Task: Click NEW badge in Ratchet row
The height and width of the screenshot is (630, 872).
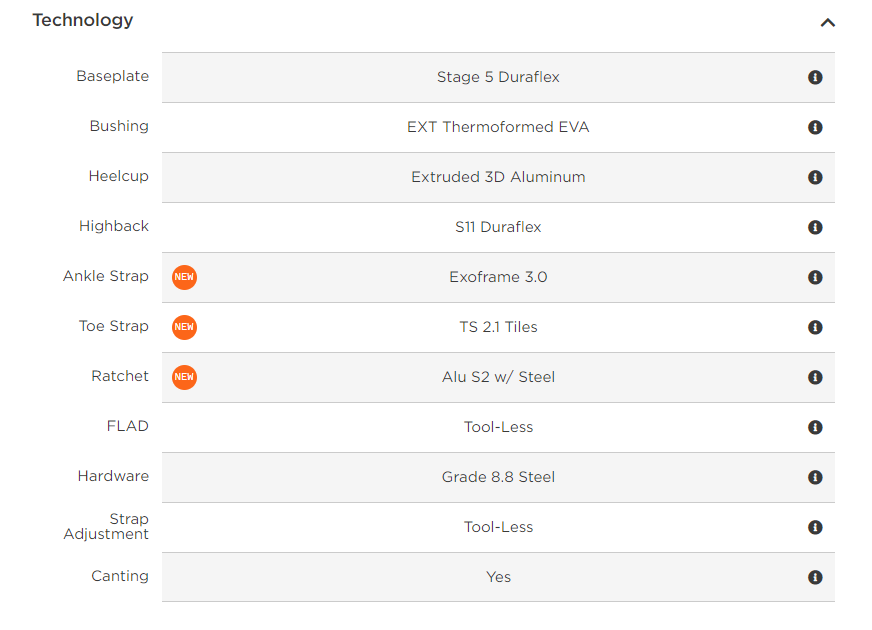Action: [x=184, y=377]
